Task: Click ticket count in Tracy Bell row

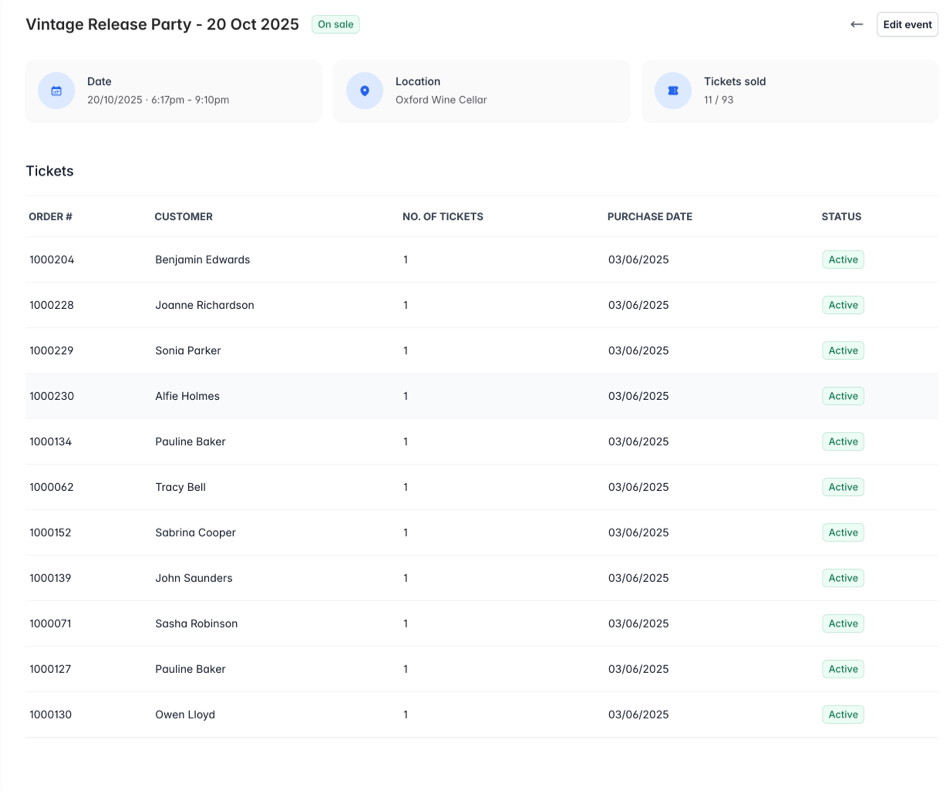Action: (406, 487)
